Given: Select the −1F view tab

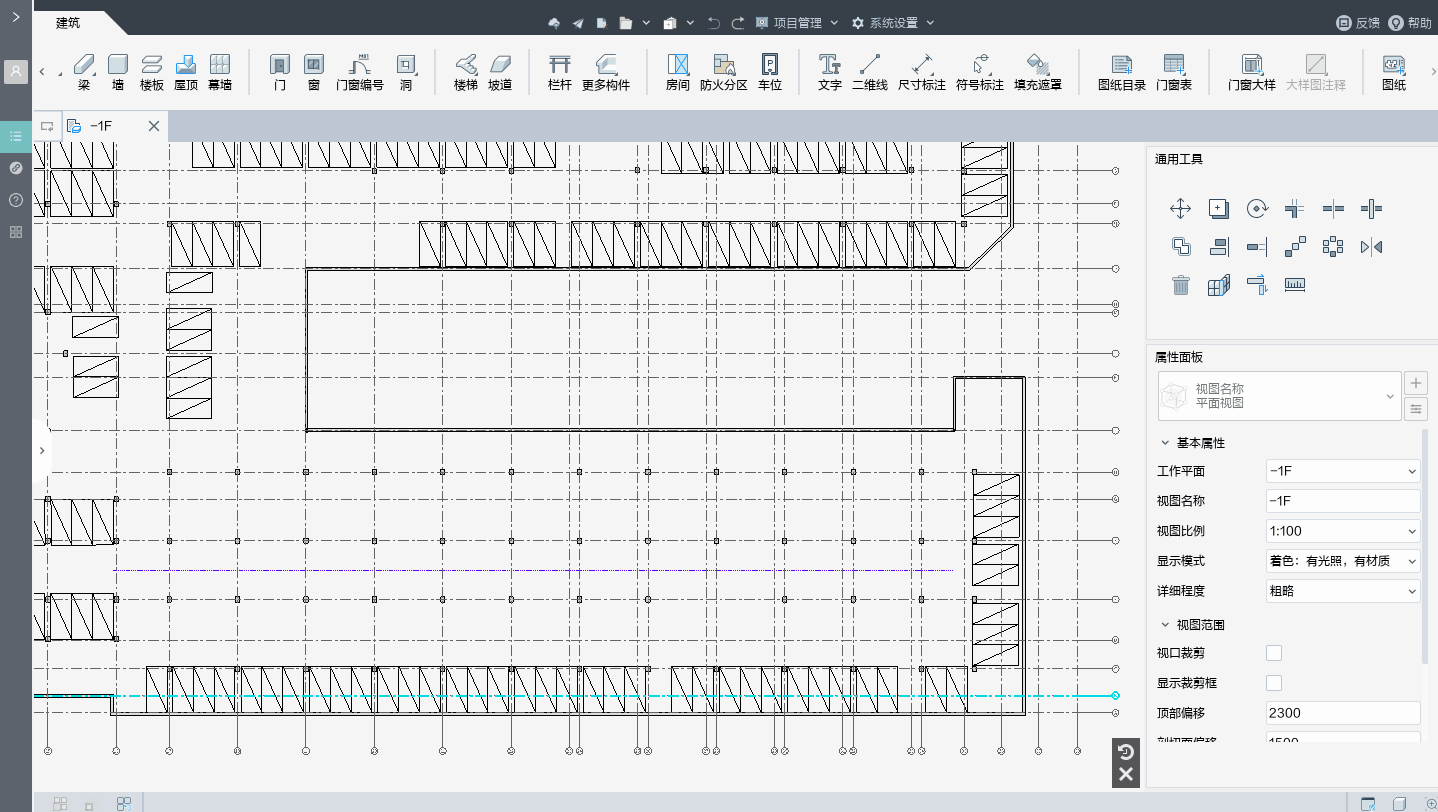Looking at the screenshot, I should (x=101, y=126).
